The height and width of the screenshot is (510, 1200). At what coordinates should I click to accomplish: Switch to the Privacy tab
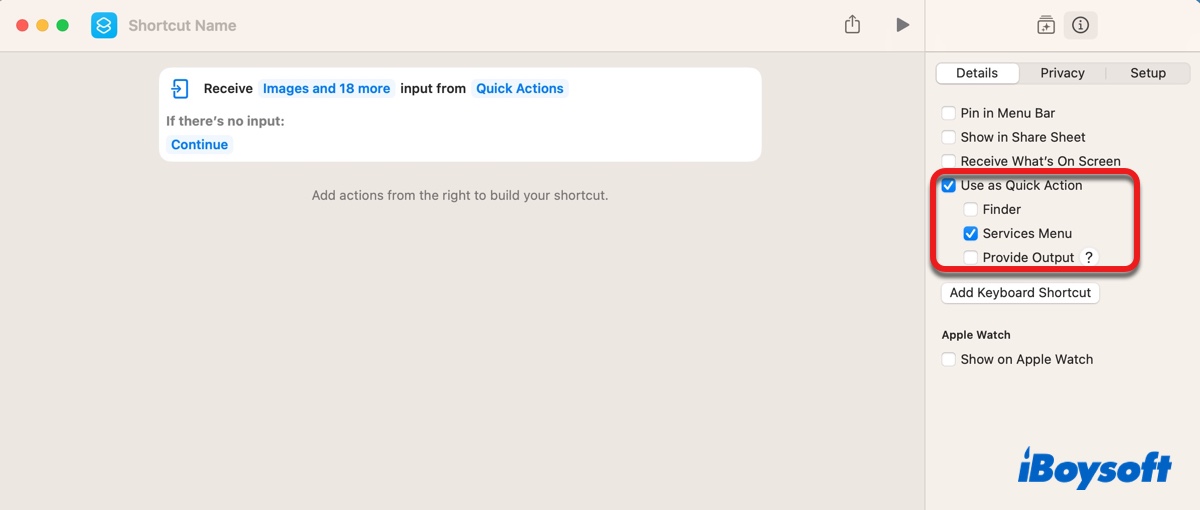pyautogui.click(x=1062, y=73)
